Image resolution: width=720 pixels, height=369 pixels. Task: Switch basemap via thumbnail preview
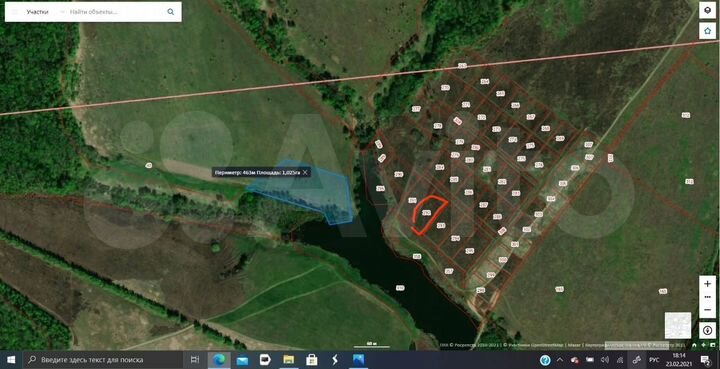678,325
